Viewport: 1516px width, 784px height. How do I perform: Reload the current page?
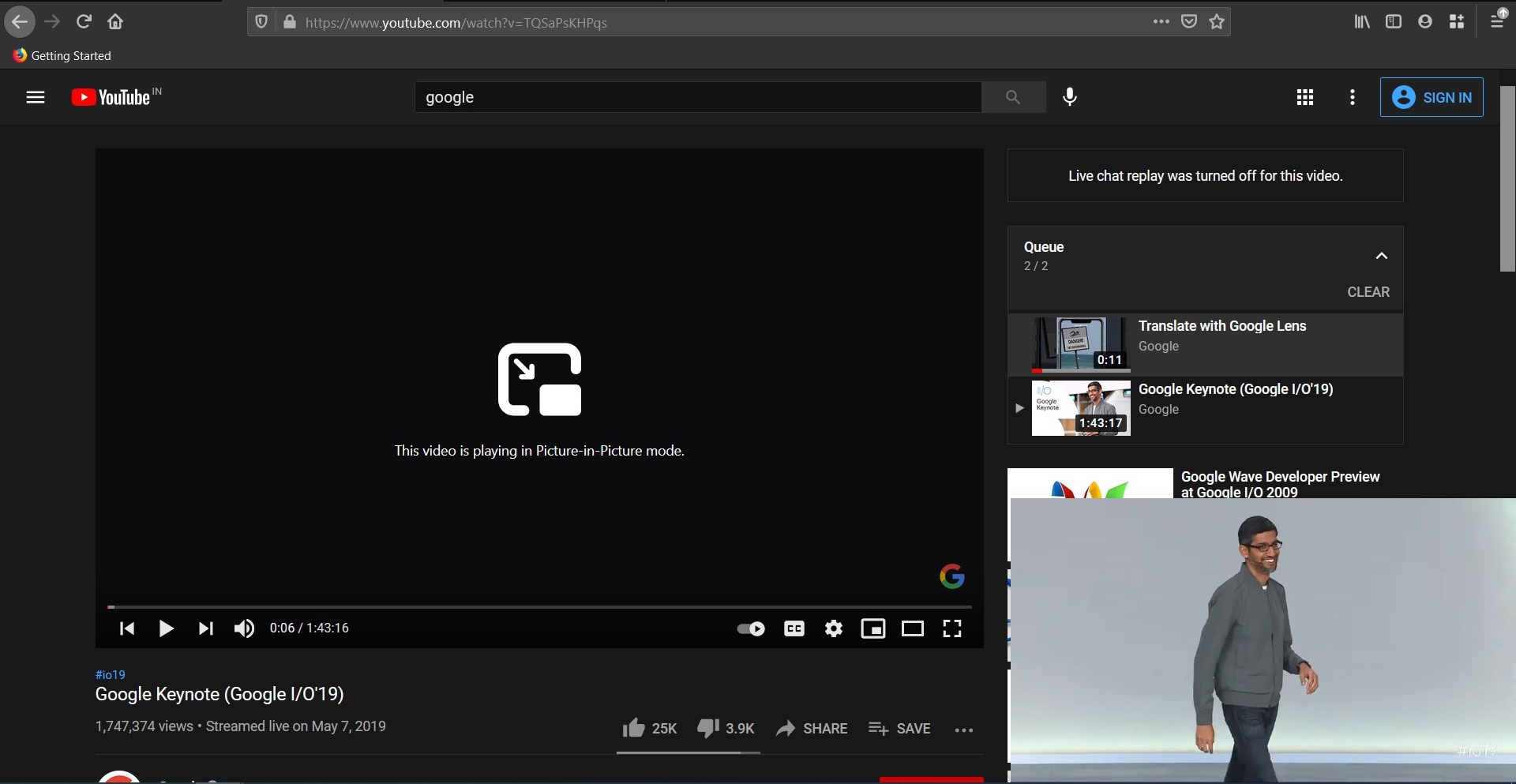(84, 22)
